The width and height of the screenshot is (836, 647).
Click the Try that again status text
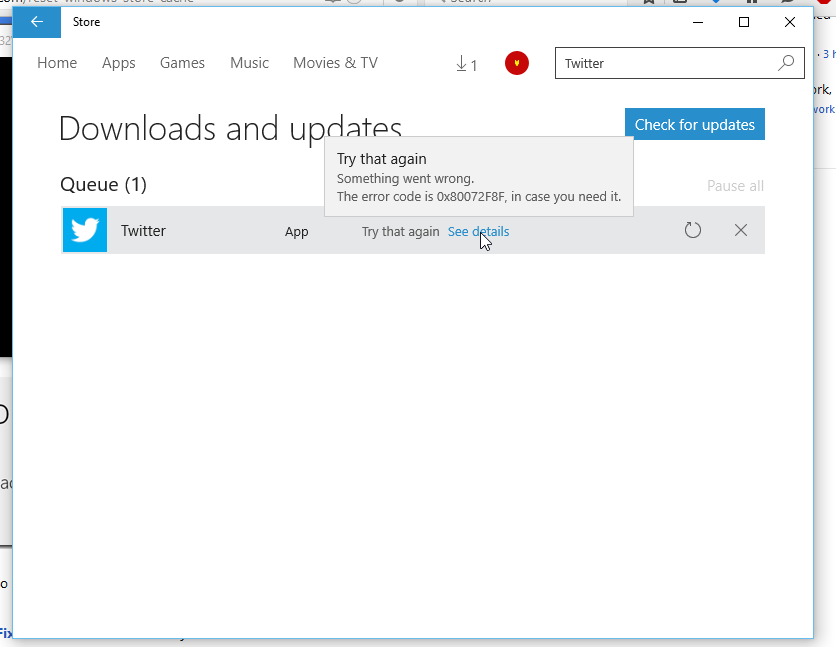click(400, 231)
